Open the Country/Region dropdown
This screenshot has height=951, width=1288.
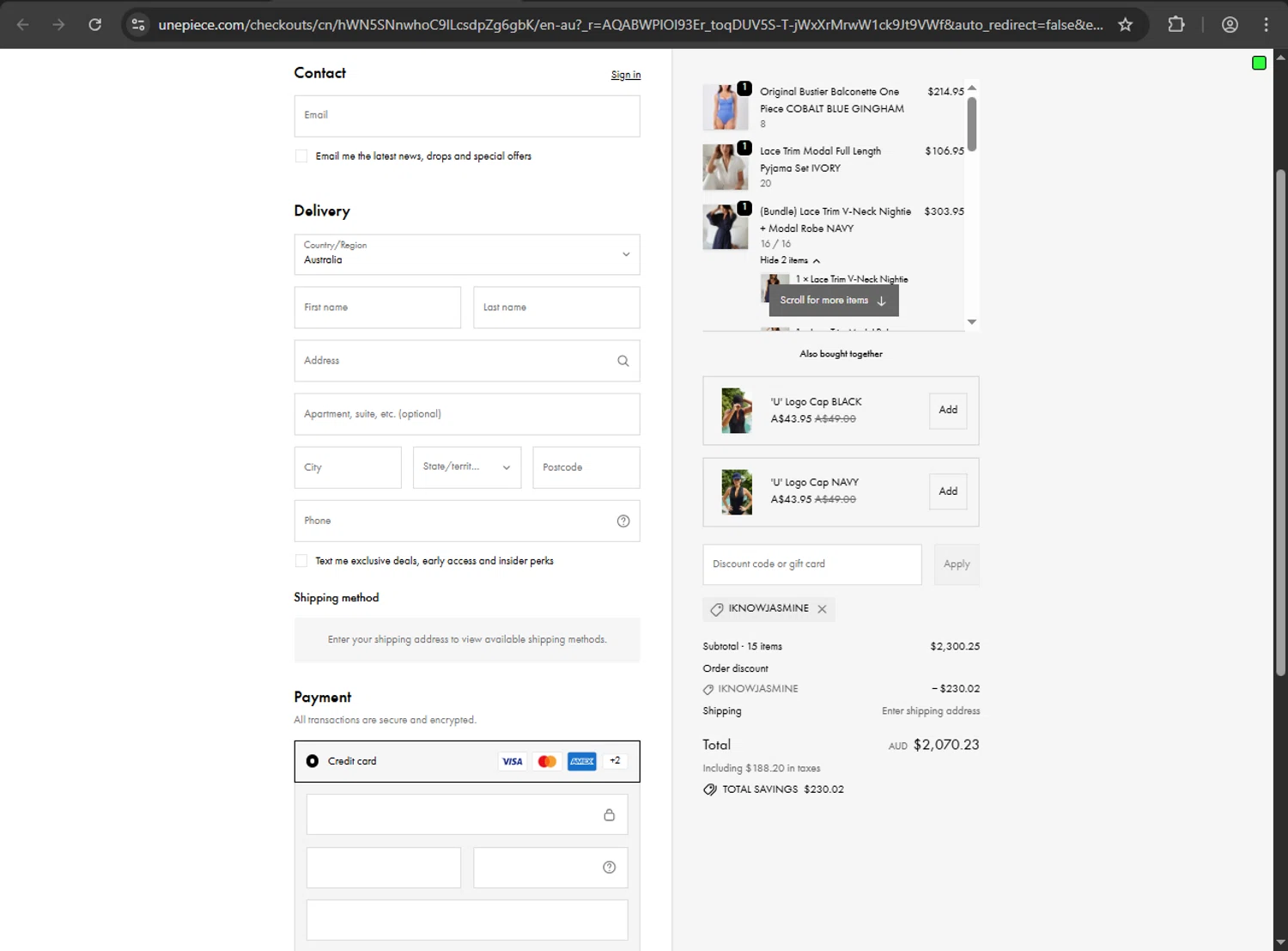point(467,254)
